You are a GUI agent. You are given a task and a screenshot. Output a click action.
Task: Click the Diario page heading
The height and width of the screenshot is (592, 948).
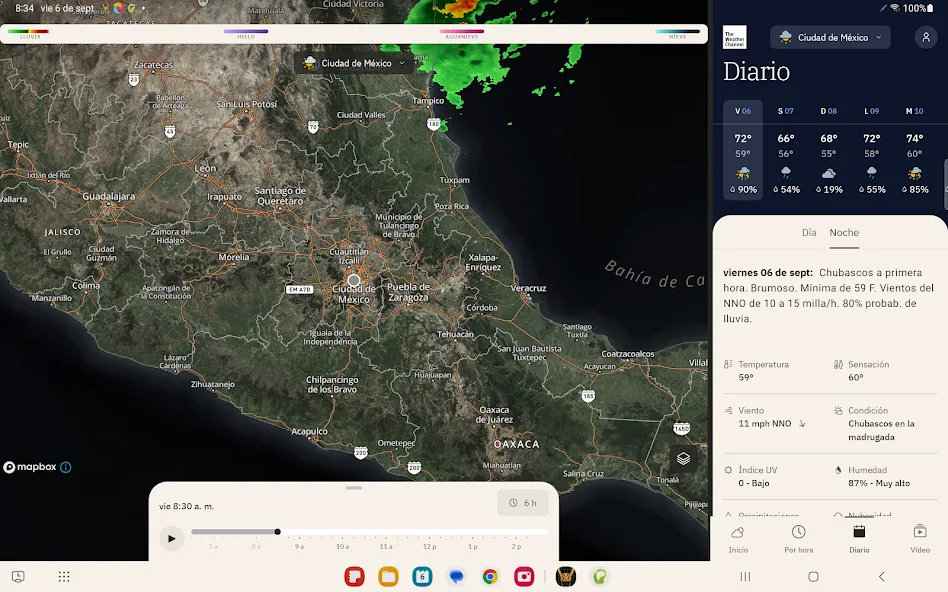(x=756, y=71)
